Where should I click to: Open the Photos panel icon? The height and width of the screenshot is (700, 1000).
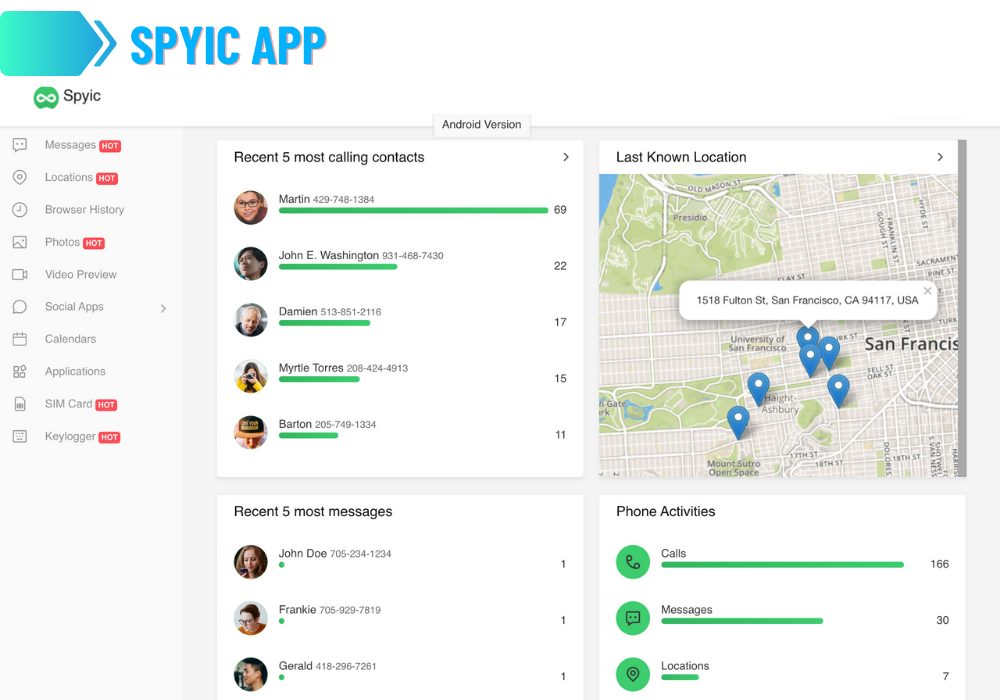[x=19, y=242]
